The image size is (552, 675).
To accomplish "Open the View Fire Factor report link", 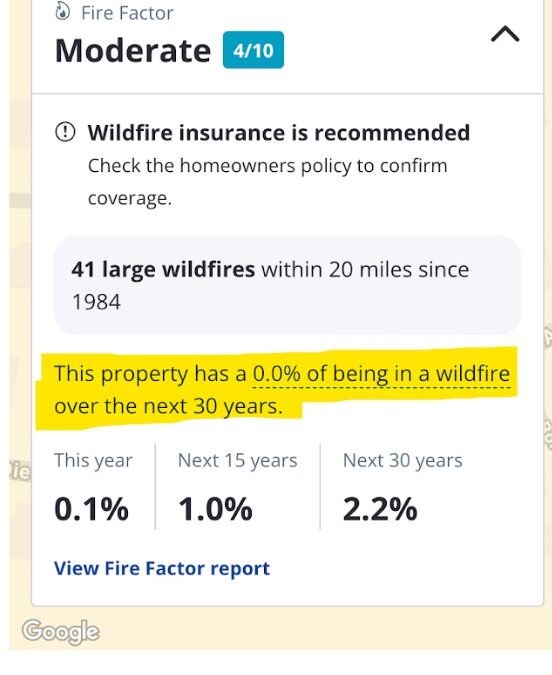I will [x=162, y=568].
